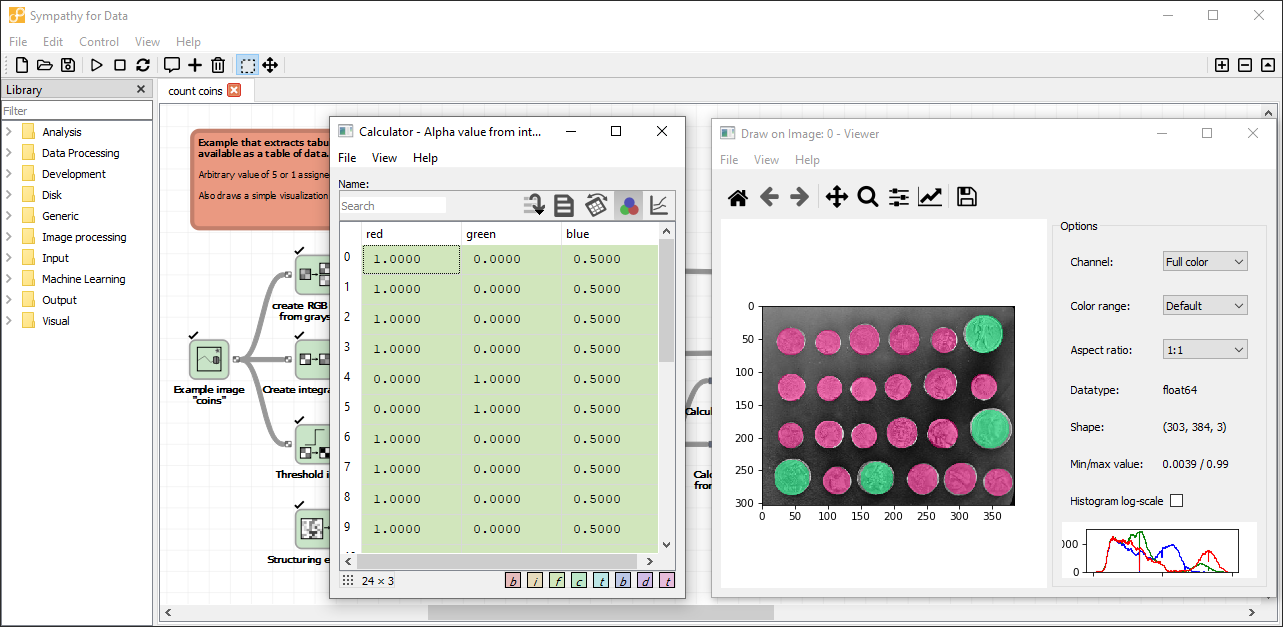Open the main window Edit menu
The width and height of the screenshot is (1283, 627).
click(x=53, y=42)
